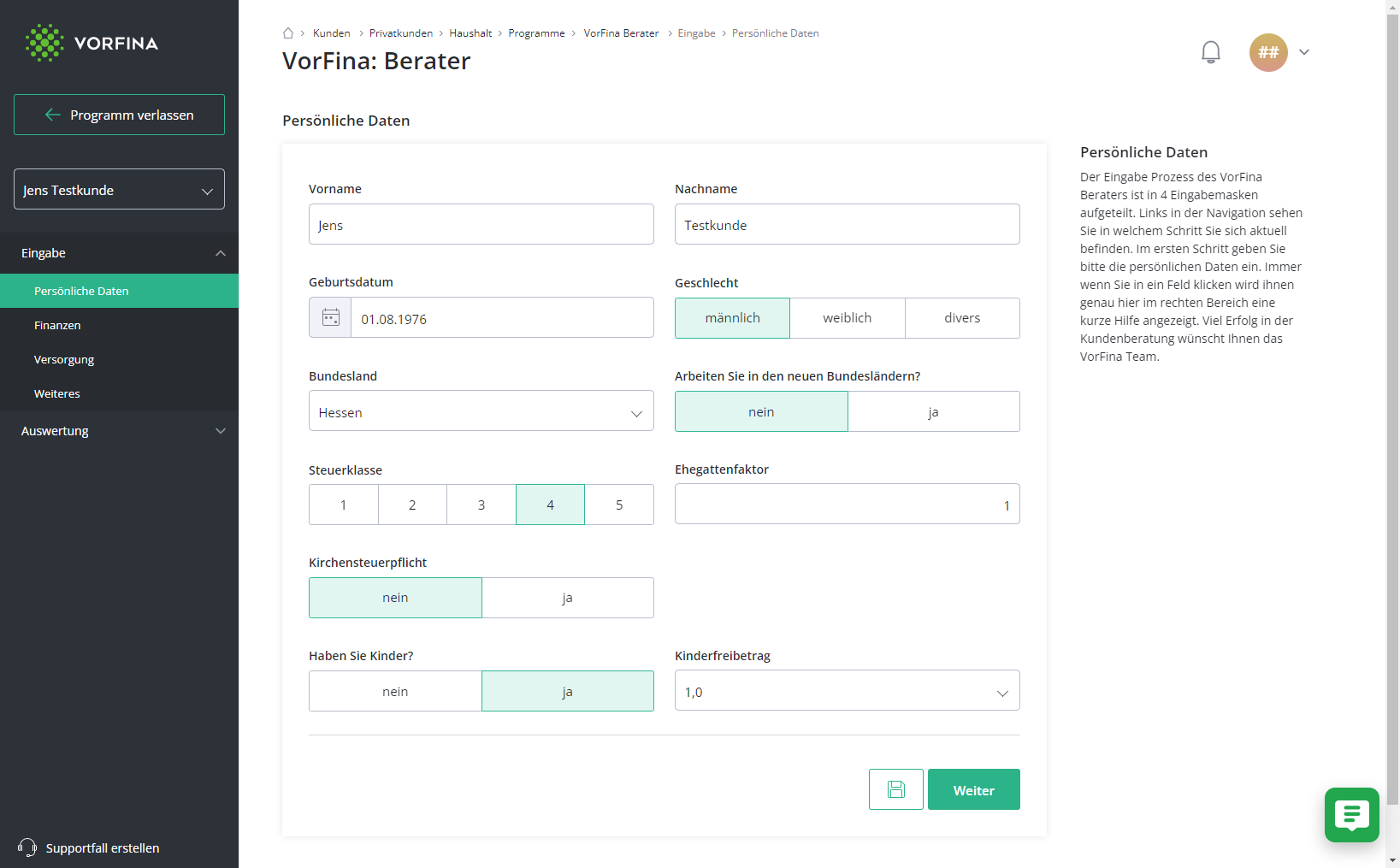The width and height of the screenshot is (1400, 868).
Task: Click the ## user avatar
Action: click(1268, 52)
